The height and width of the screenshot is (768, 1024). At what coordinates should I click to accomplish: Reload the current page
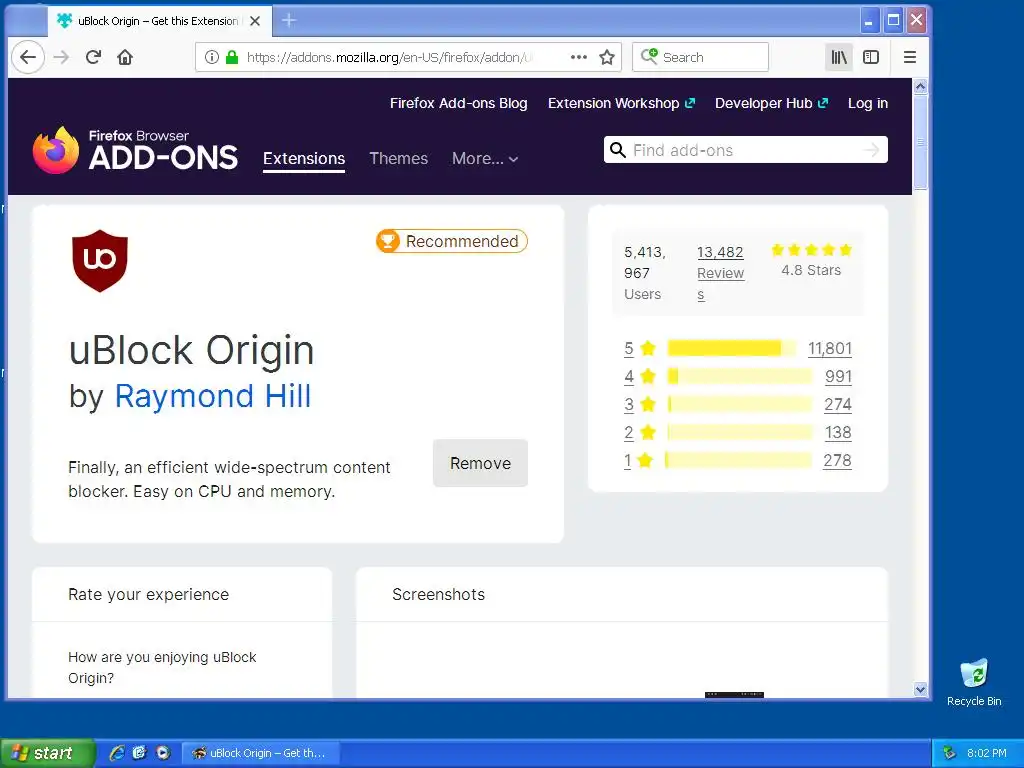pyautogui.click(x=93, y=57)
